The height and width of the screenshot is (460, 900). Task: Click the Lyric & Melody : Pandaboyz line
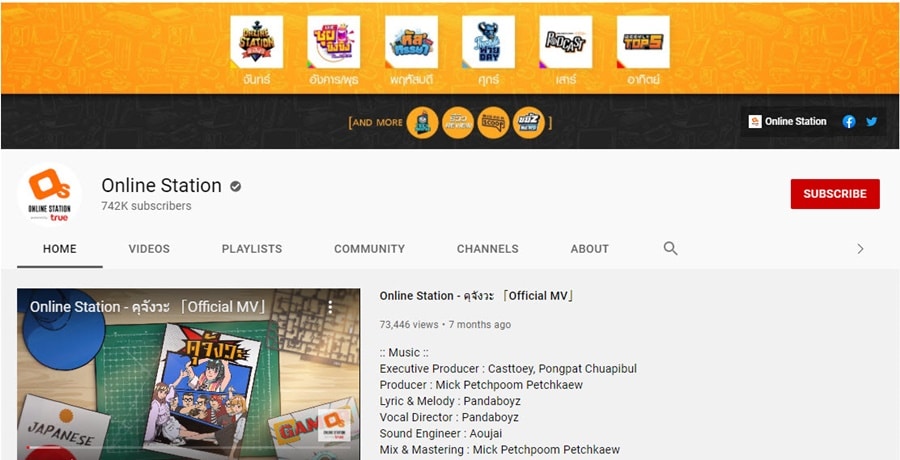(x=450, y=401)
